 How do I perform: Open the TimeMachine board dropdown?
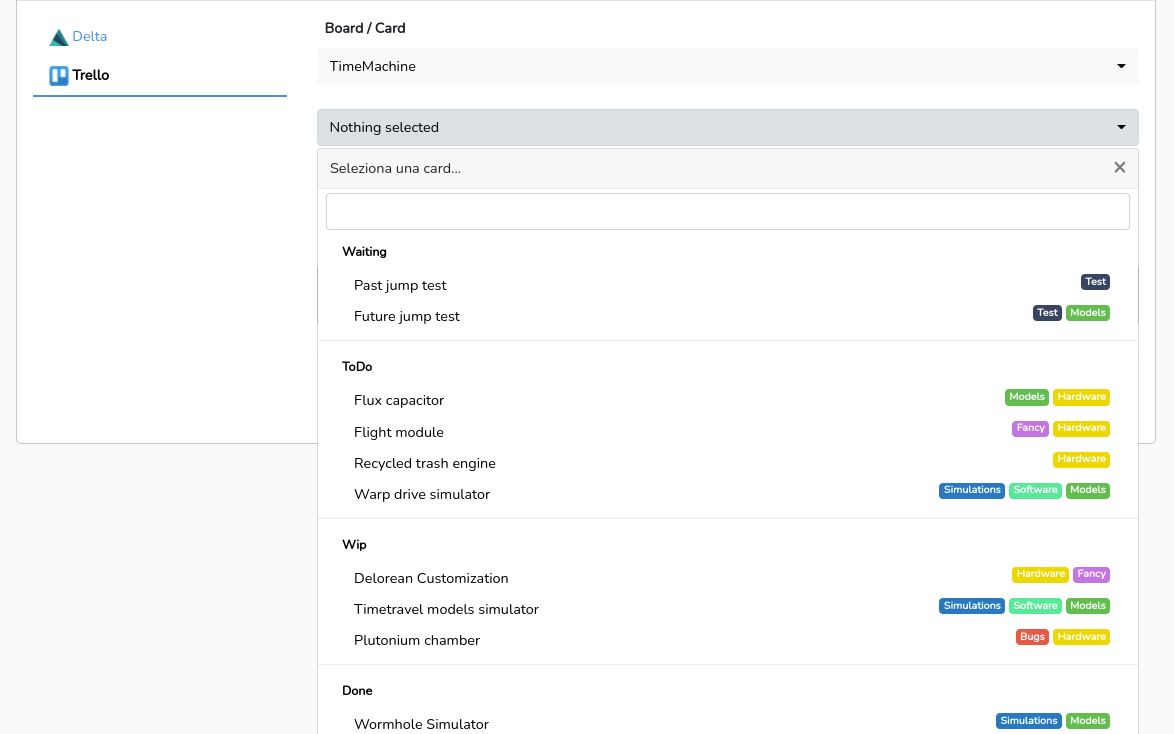(x=728, y=67)
